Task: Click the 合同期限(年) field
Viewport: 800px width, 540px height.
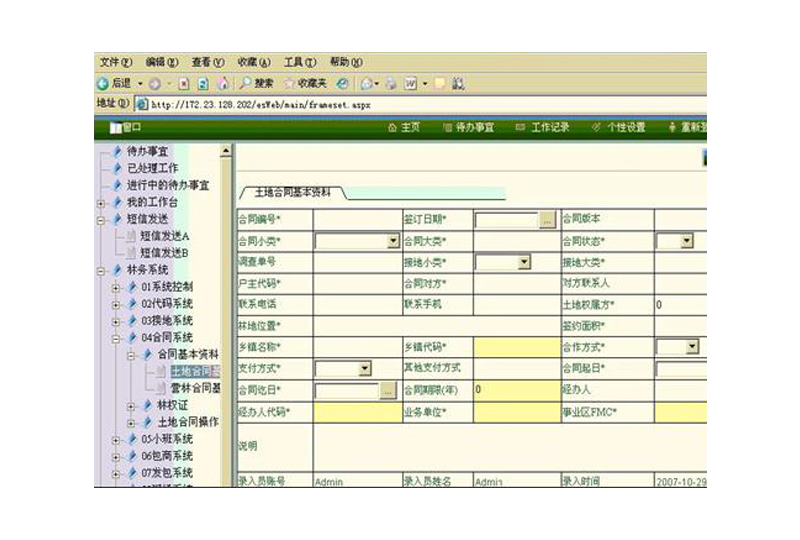Action: coord(517,390)
